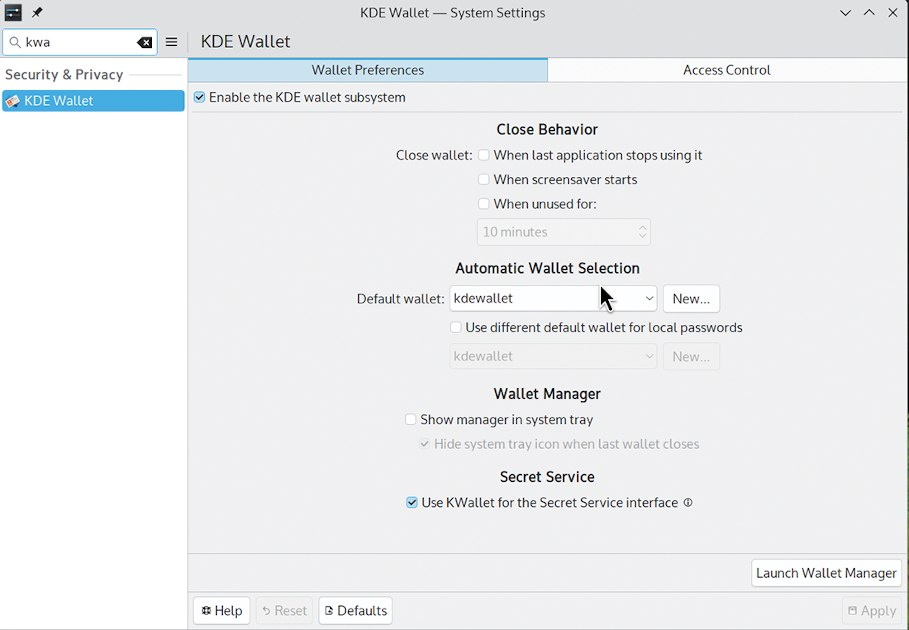Viewport: 909px width, 630px height.
Task: Click the pin window icon
Action: pos(37,12)
